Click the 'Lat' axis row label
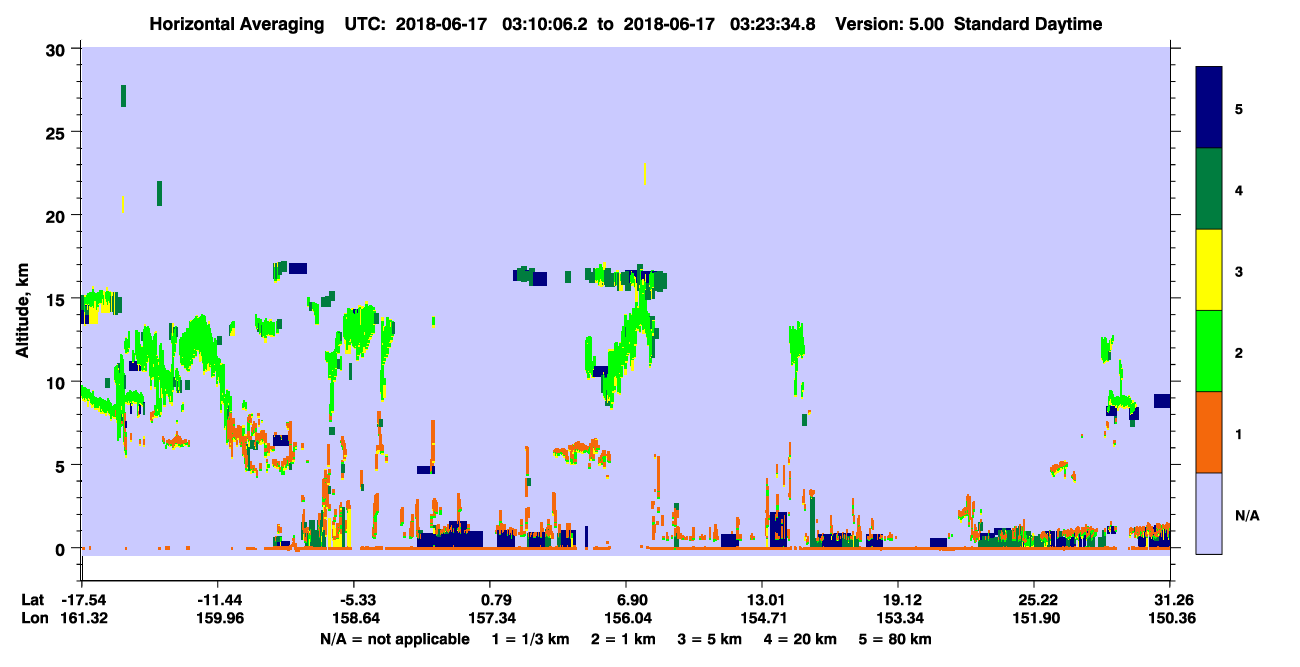 click(x=33, y=600)
